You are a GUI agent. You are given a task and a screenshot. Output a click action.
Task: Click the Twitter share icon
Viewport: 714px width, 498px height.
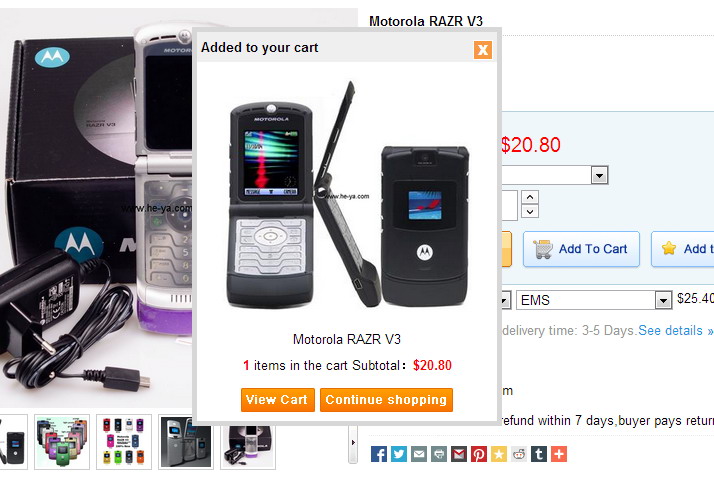[x=398, y=454]
